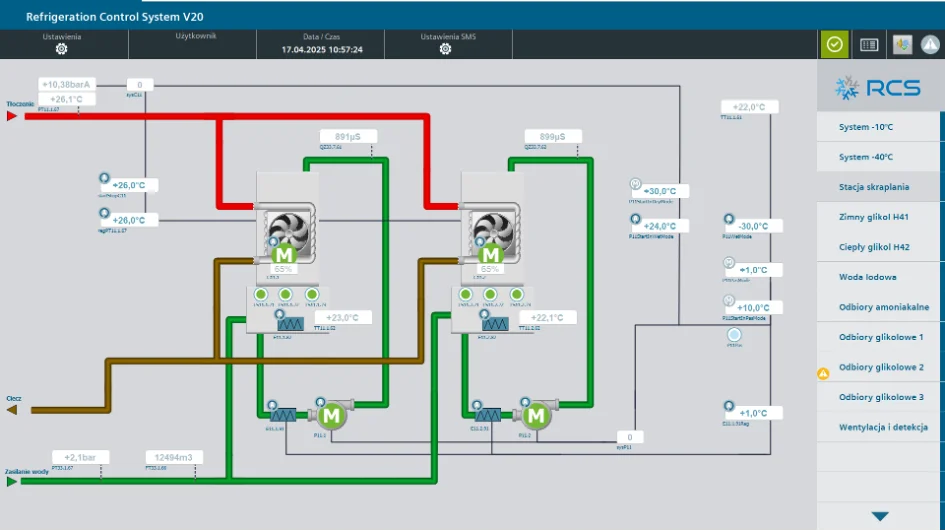
Task: Select right pump motor P11.2
Action: pos(535,415)
